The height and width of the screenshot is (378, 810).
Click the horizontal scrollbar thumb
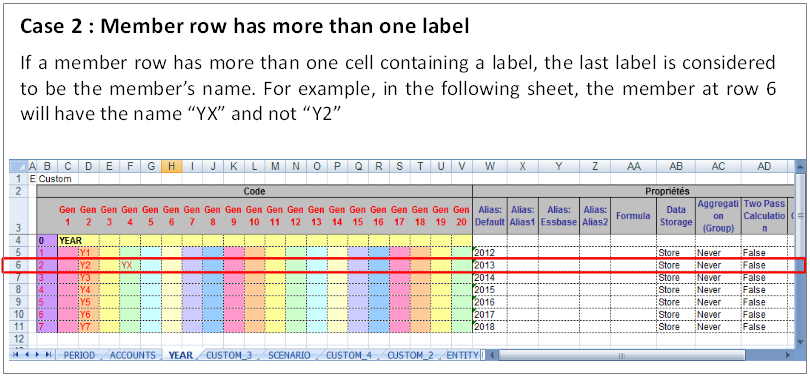pyautogui.click(x=622, y=355)
